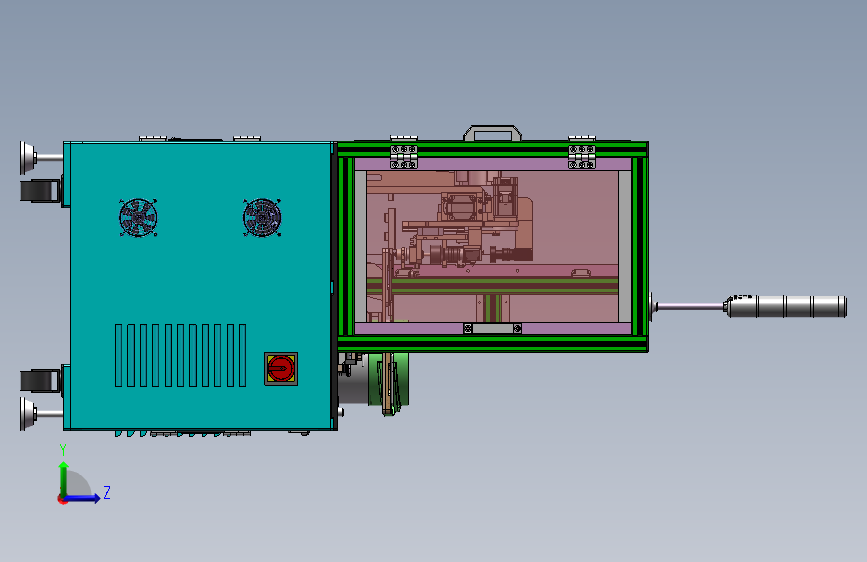867x562 pixels.
Task: Select the left hinge on the enclosure door
Action: 404,157
